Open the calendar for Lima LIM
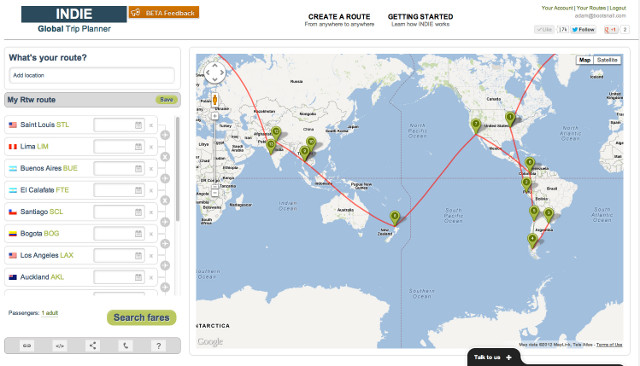The image size is (640, 366). [138, 146]
